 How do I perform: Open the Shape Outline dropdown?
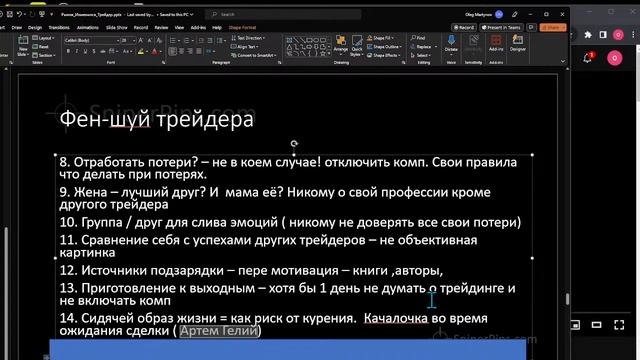384,47
